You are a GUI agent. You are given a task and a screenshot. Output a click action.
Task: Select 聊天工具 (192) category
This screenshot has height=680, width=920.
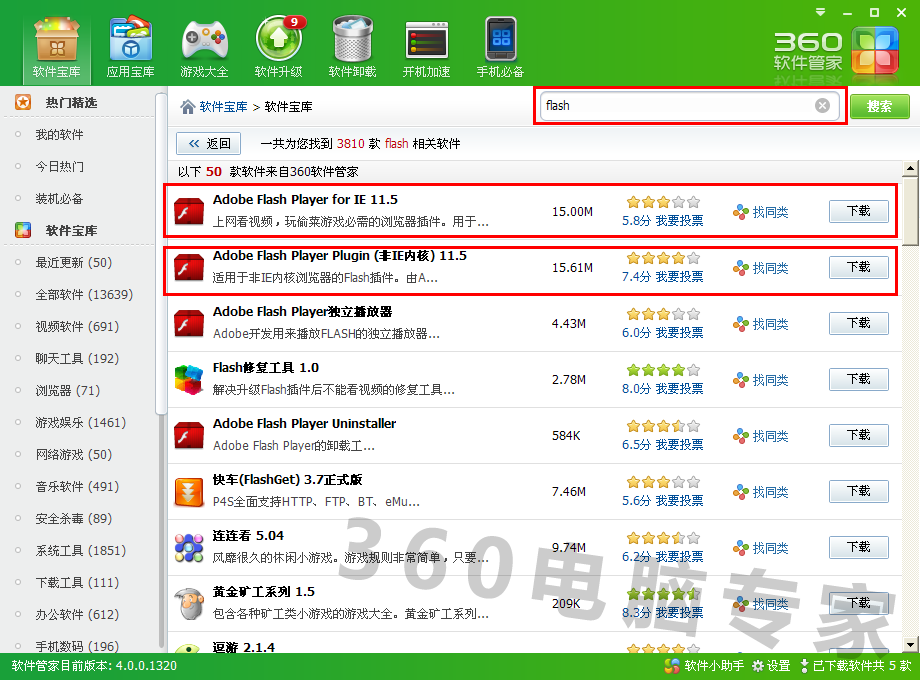[77, 358]
